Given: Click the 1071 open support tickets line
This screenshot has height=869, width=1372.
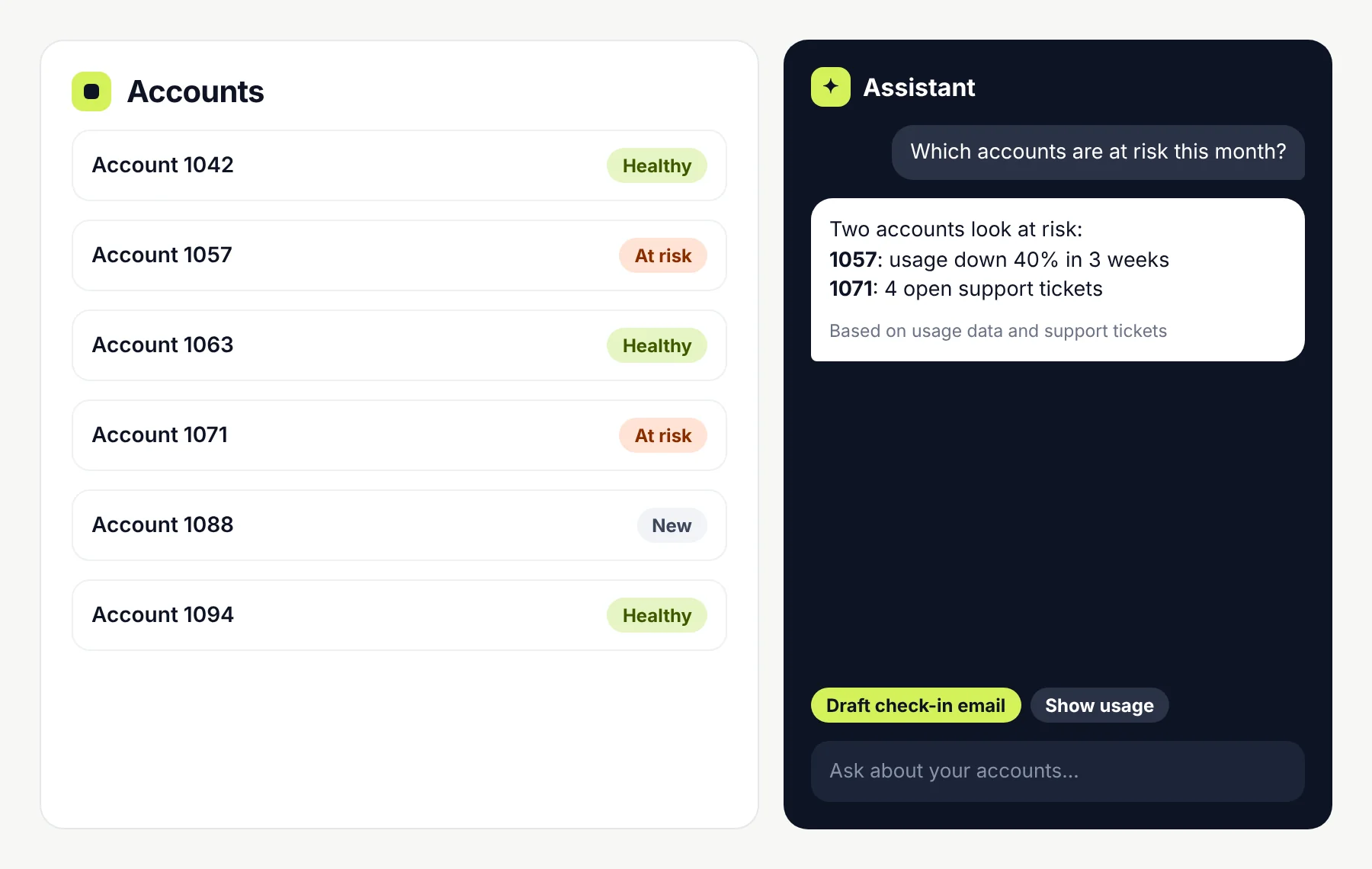Looking at the screenshot, I should [x=966, y=289].
